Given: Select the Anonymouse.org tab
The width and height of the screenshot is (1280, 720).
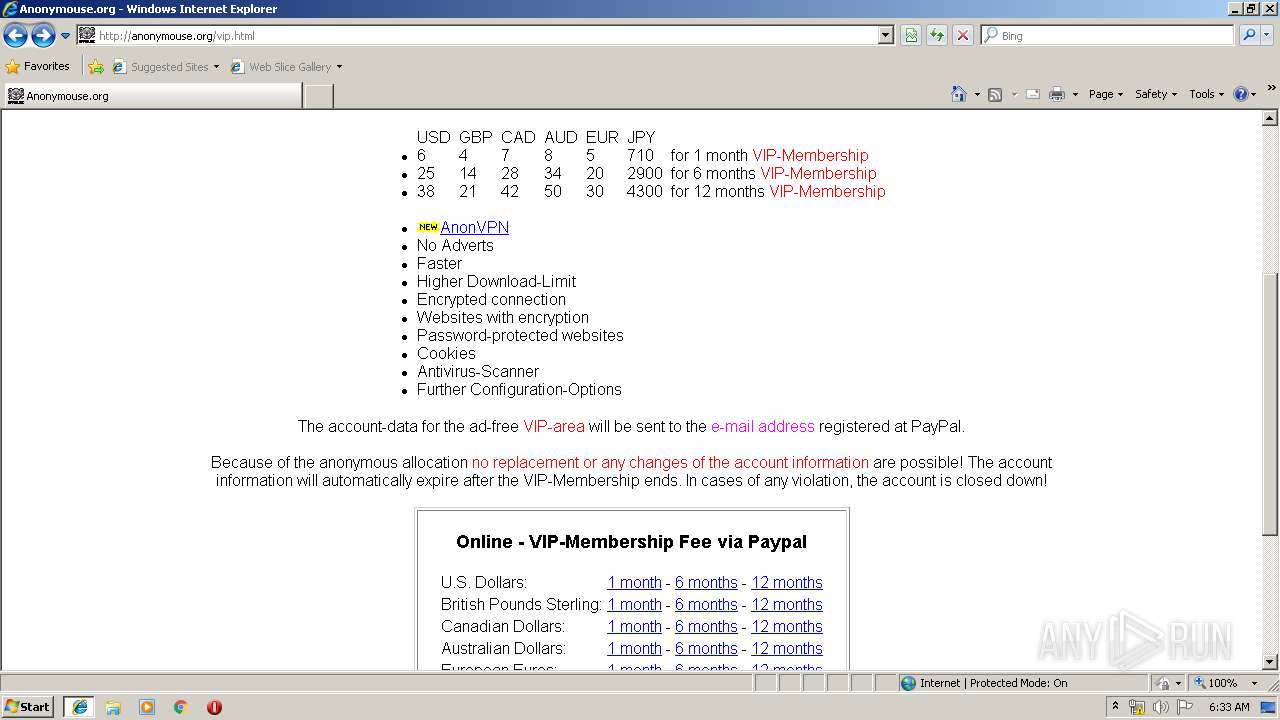Looking at the screenshot, I should [152, 96].
